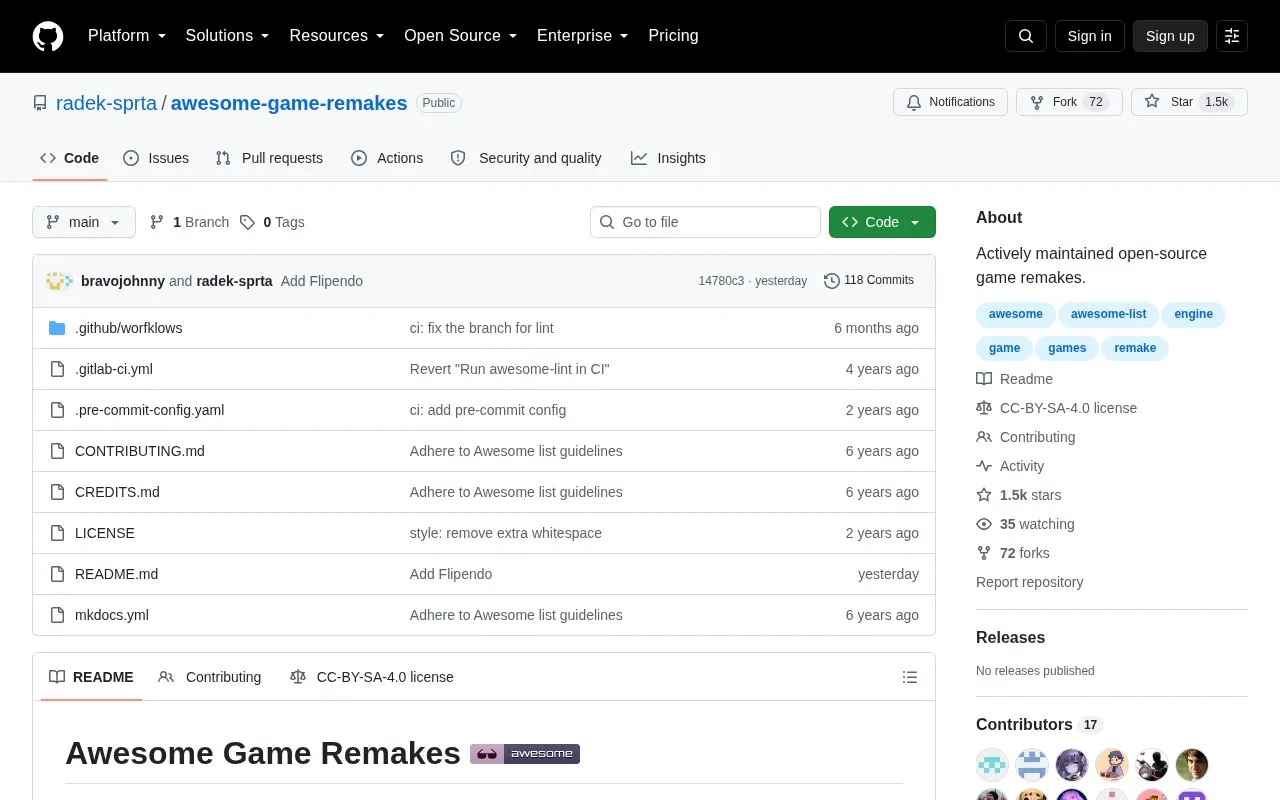Fork this repository
The height and width of the screenshot is (800, 1280).
[x=1069, y=102]
